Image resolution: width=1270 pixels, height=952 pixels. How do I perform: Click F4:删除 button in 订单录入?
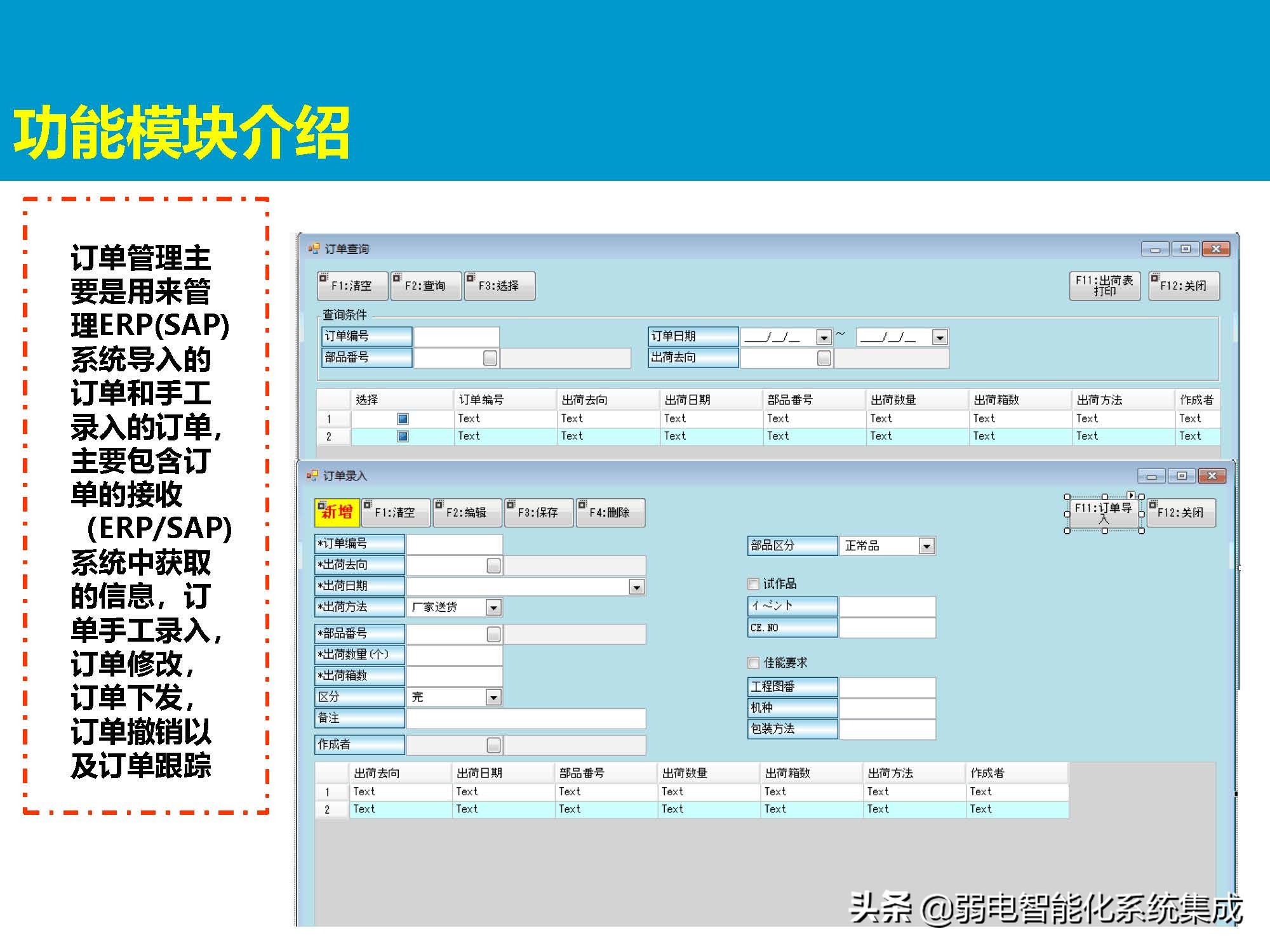[610, 512]
